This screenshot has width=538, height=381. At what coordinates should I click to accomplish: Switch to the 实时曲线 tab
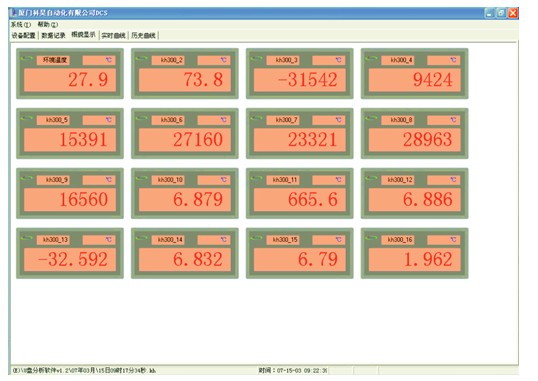pos(114,35)
